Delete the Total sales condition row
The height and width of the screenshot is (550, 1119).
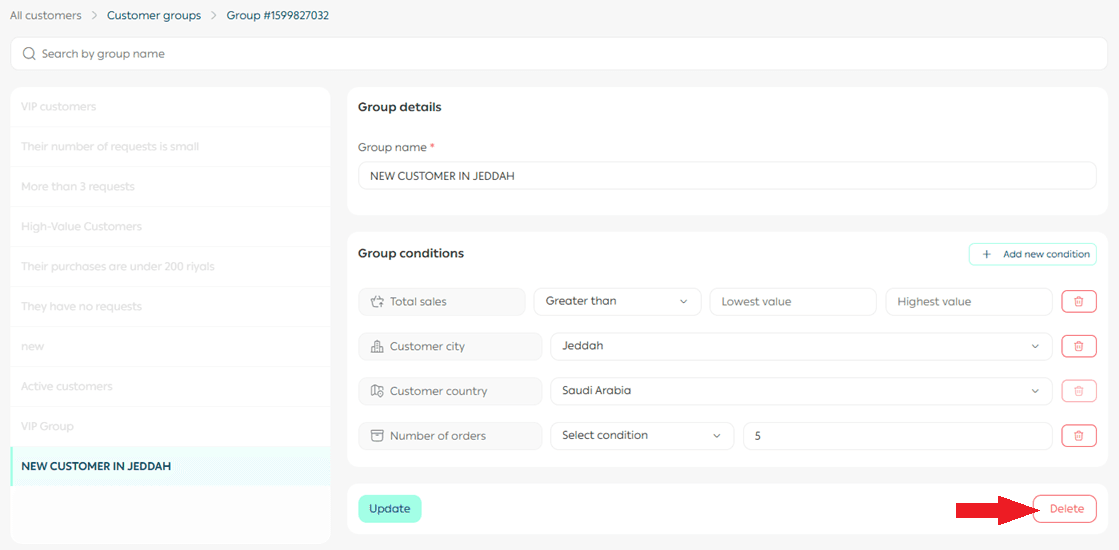pos(1078,301)
